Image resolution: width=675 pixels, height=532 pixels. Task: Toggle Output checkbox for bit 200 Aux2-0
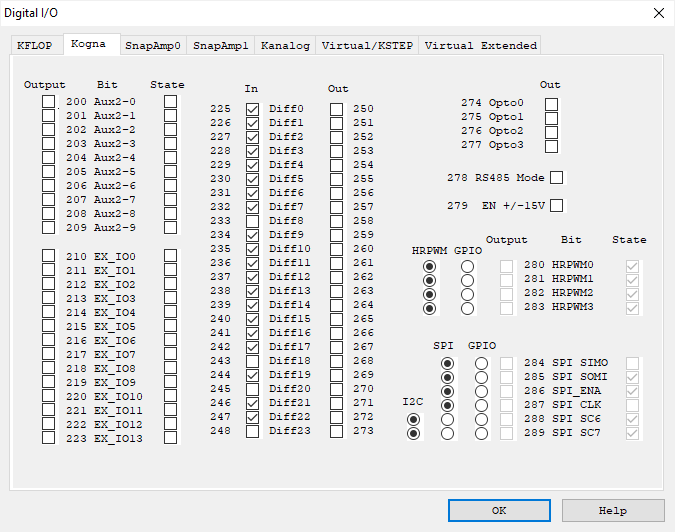[x=49, y=102]
